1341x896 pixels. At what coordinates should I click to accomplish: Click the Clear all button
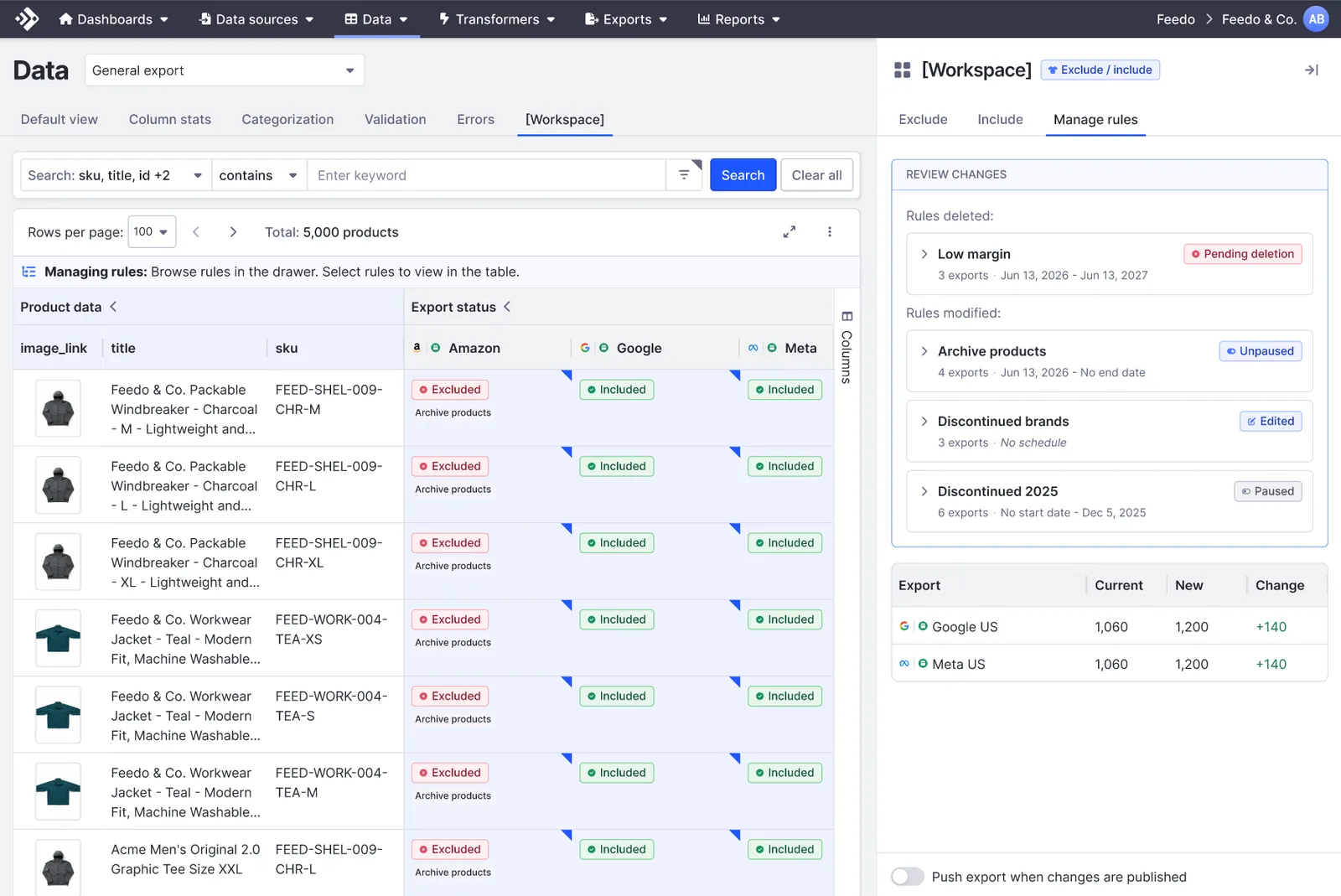click(x=816, y=175)
